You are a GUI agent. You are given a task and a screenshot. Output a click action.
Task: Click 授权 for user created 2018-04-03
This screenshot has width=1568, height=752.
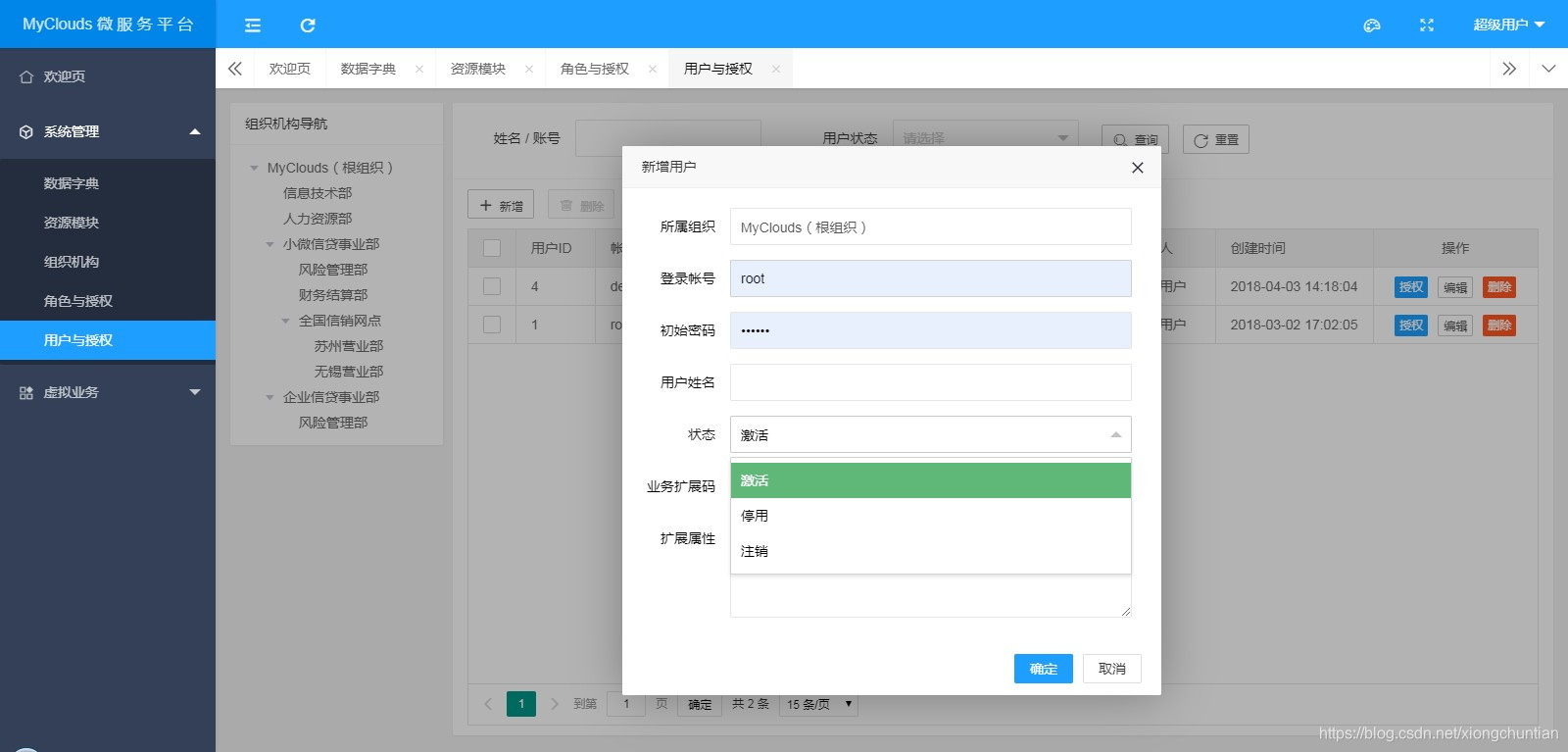click(x=1411, y=287)
